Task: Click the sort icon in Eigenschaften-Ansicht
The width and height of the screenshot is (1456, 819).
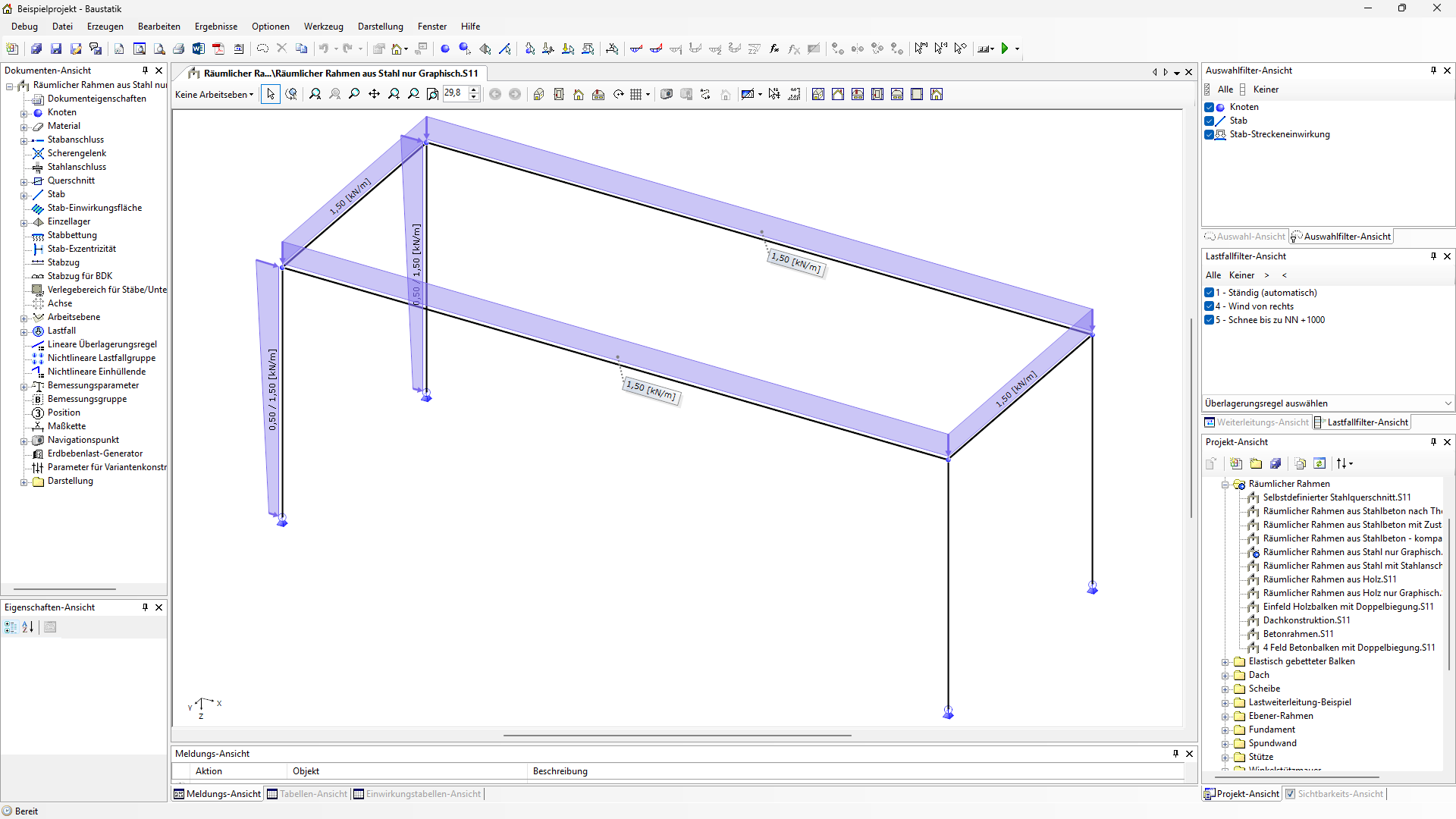Action: [x=28, y=627]
